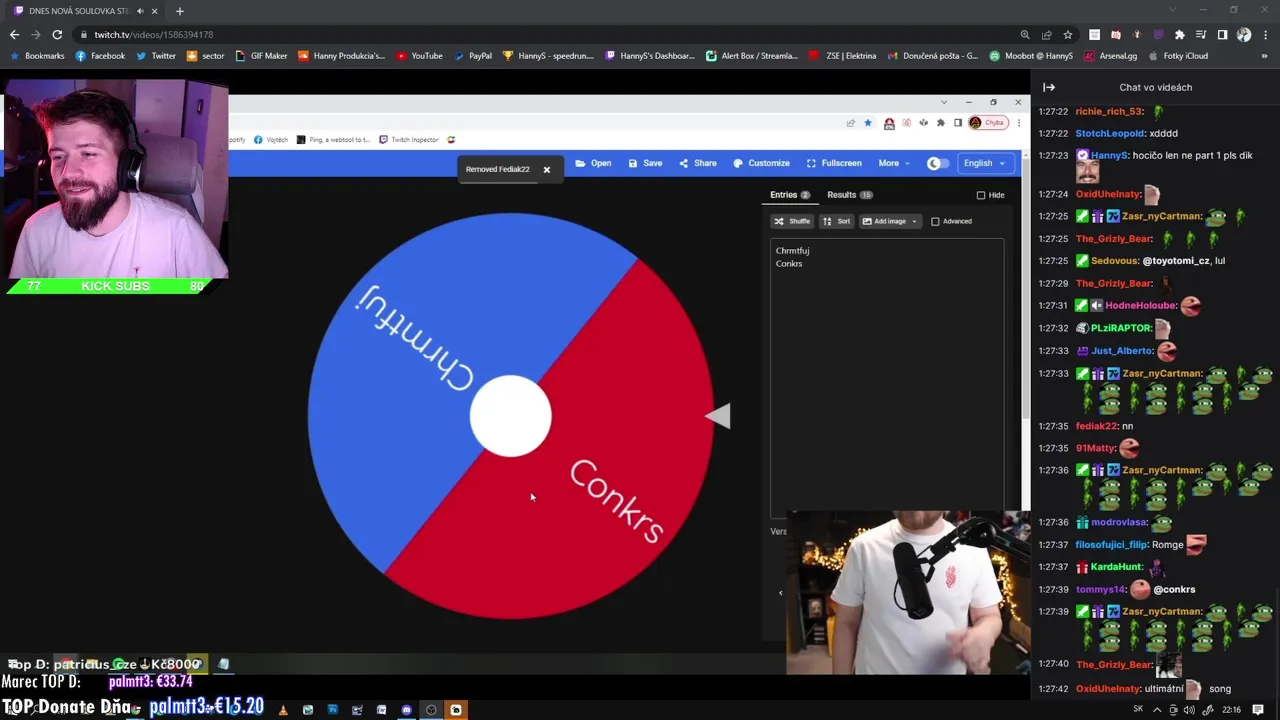This screenshot has height=720, width=1280.
Task: Open the Moobot @ HannyS bookmark
Action: click(1031, 56)
